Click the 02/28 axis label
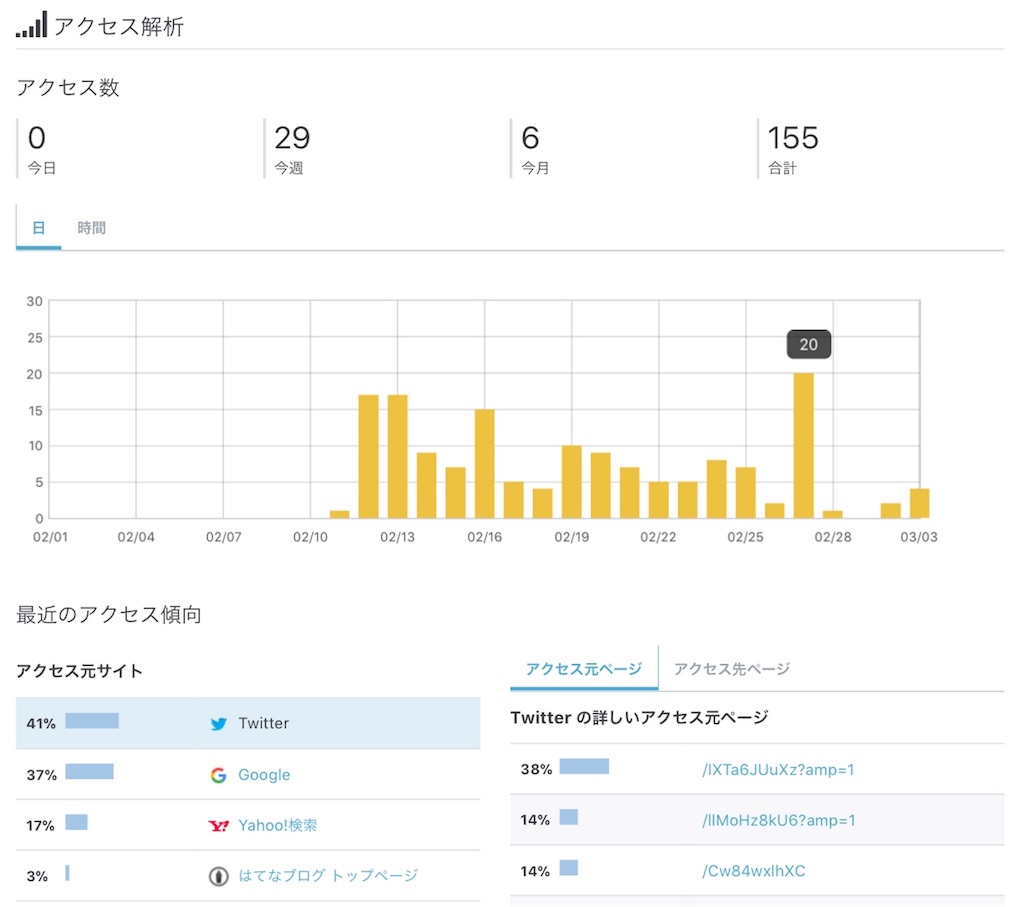 tap(833, 537)
